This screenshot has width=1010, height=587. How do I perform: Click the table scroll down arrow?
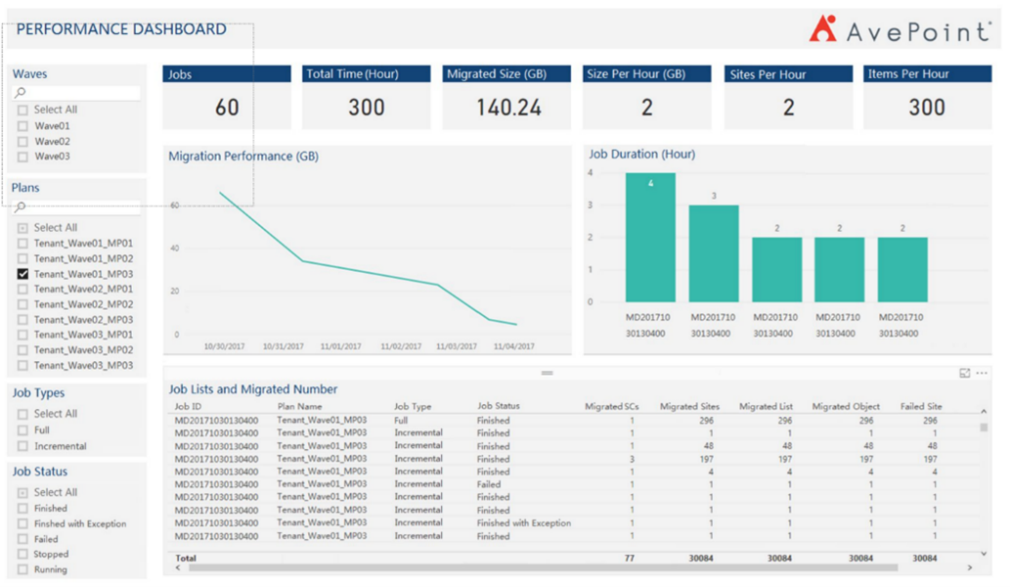pyautogui.click(x=984, y=553)
